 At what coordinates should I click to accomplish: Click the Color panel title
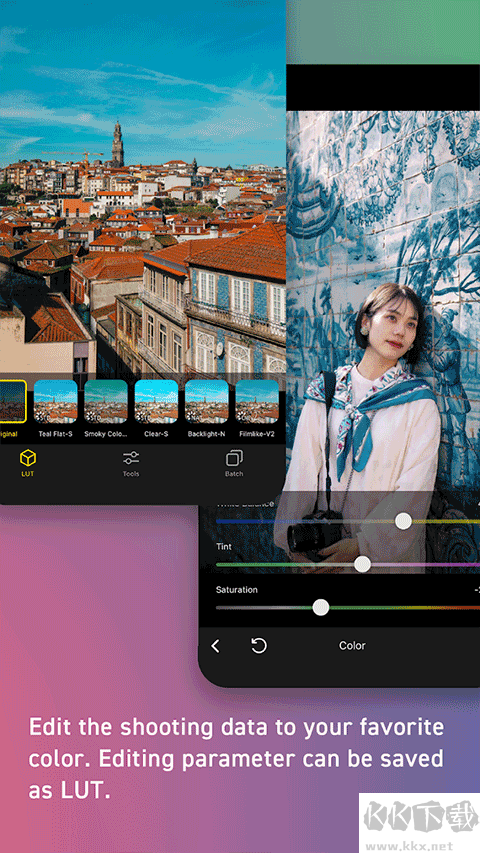click(x=352, y=646)
